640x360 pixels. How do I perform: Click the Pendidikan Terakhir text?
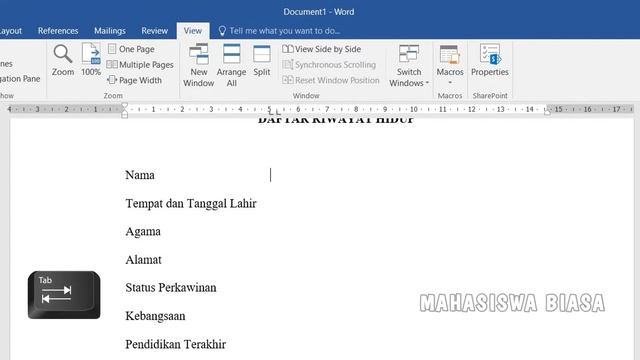176,344
